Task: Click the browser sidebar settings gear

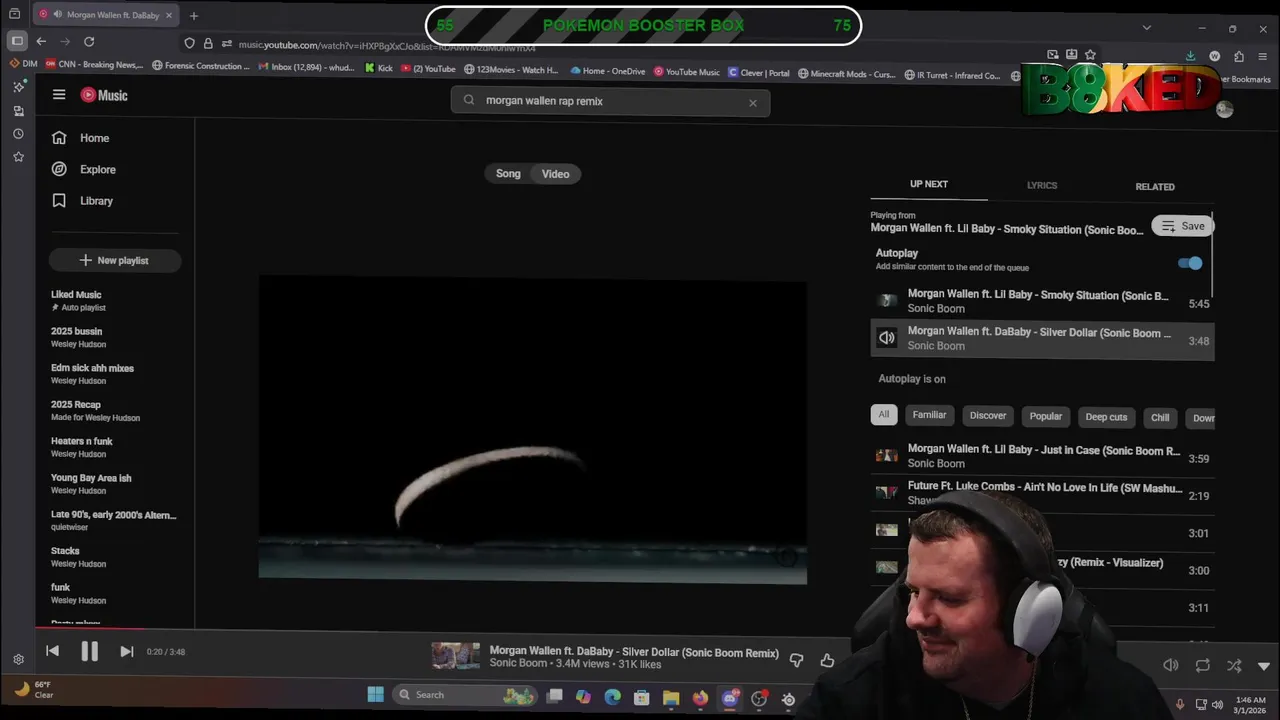Action: 18,659
